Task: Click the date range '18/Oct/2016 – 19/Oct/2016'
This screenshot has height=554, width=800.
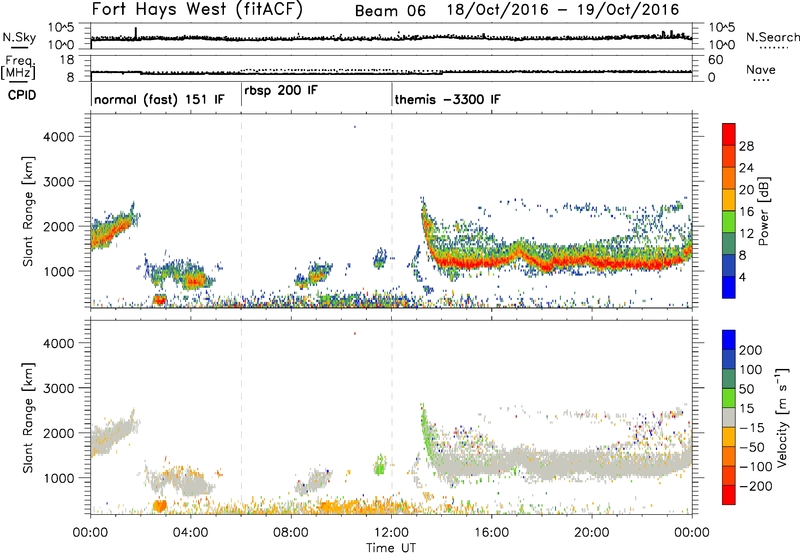Action: [563, 10]
